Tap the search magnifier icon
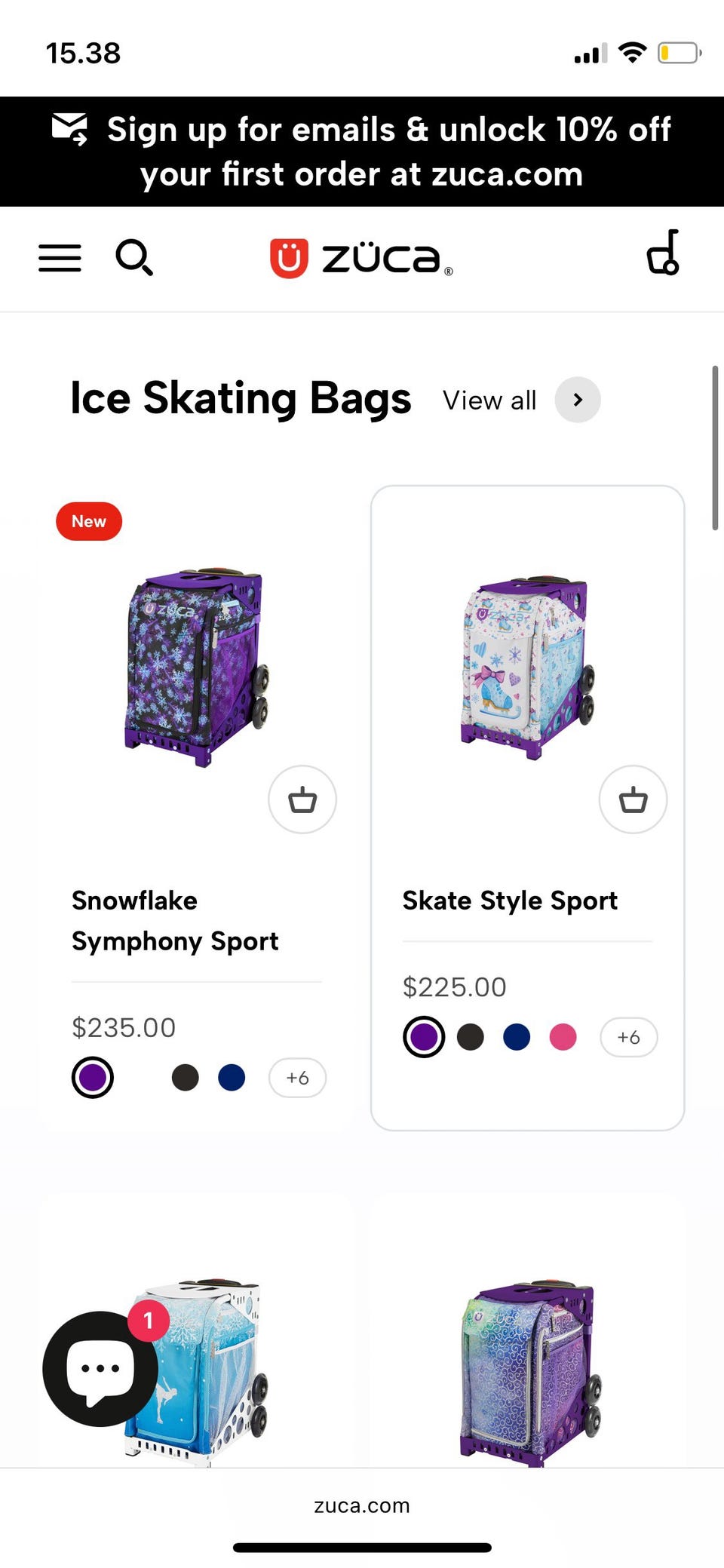 (134, 258)
